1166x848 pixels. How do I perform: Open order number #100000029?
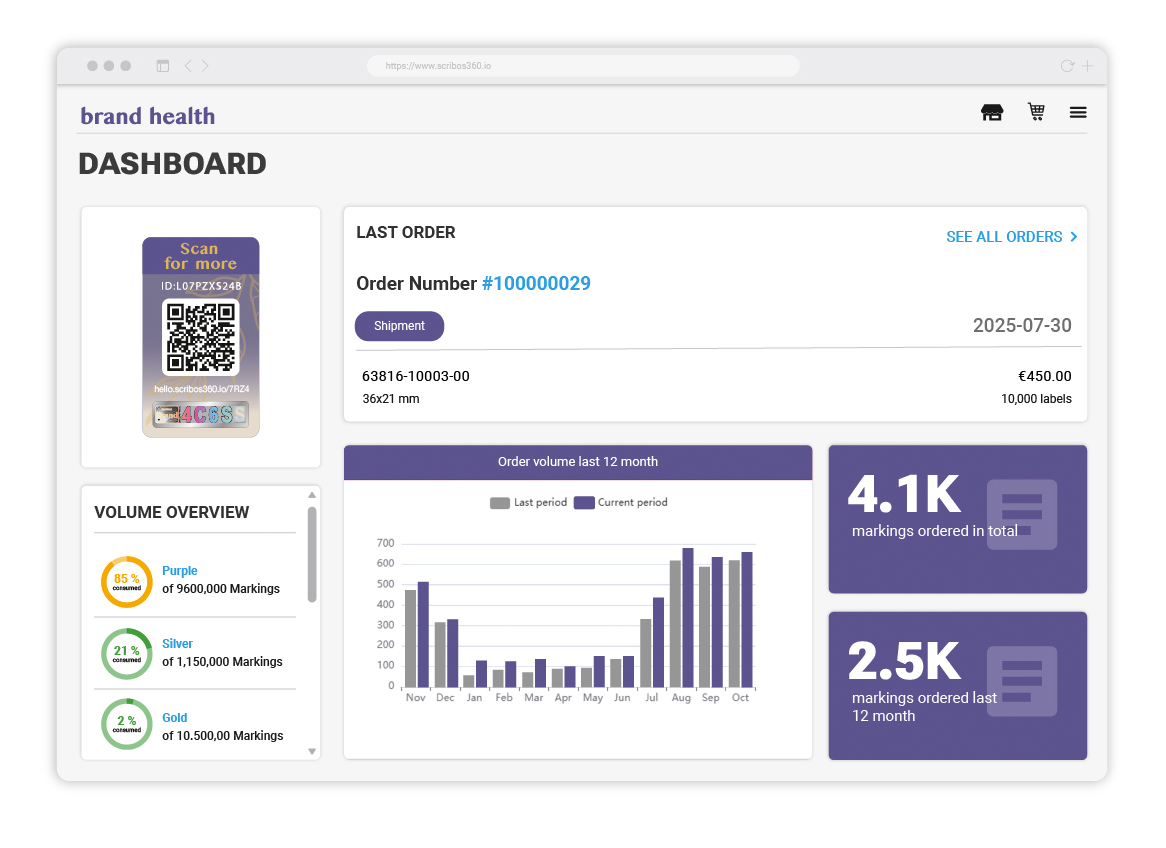pos(536,284)
